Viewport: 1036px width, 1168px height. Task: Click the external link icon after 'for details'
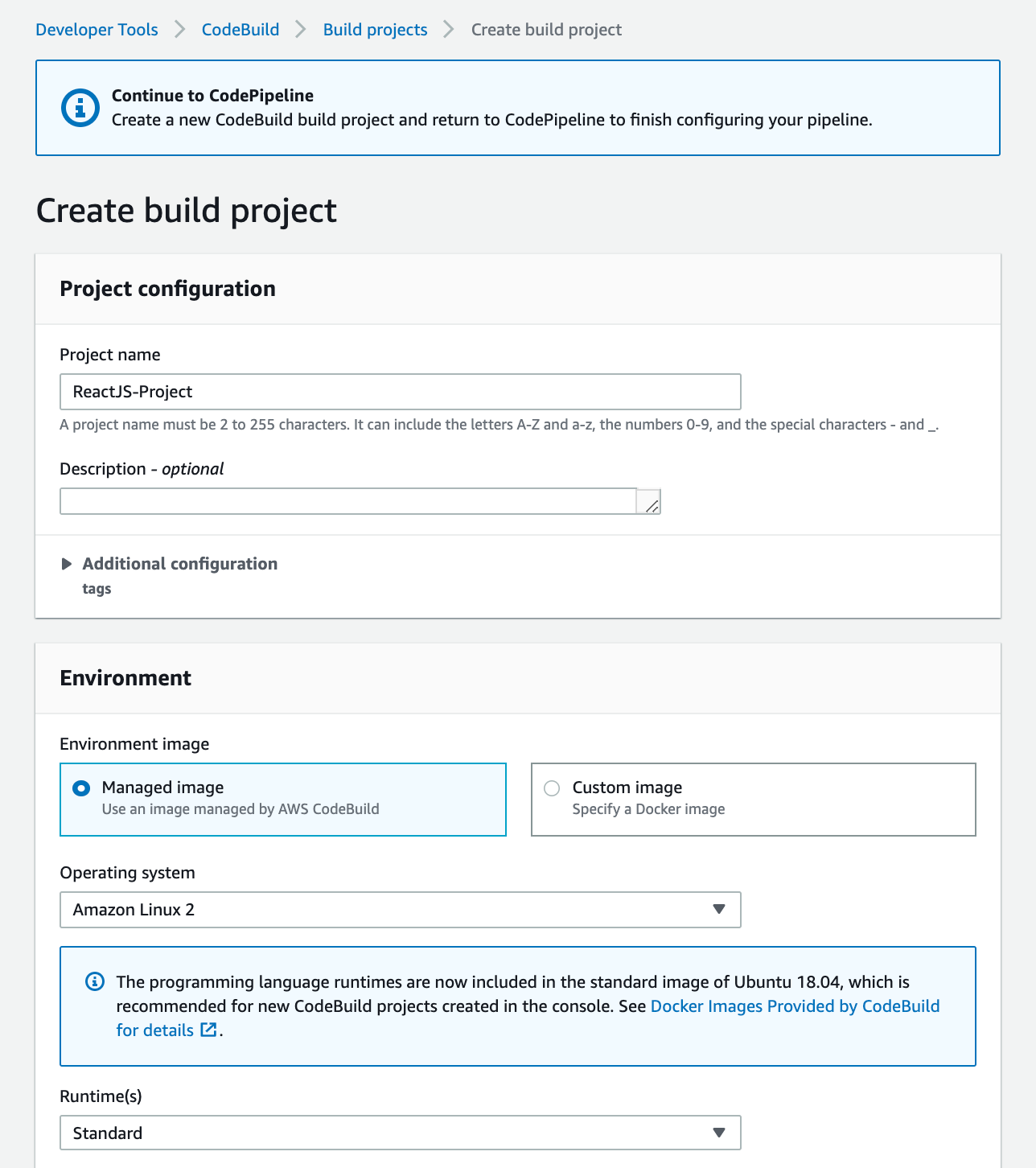click(208, 1030)
